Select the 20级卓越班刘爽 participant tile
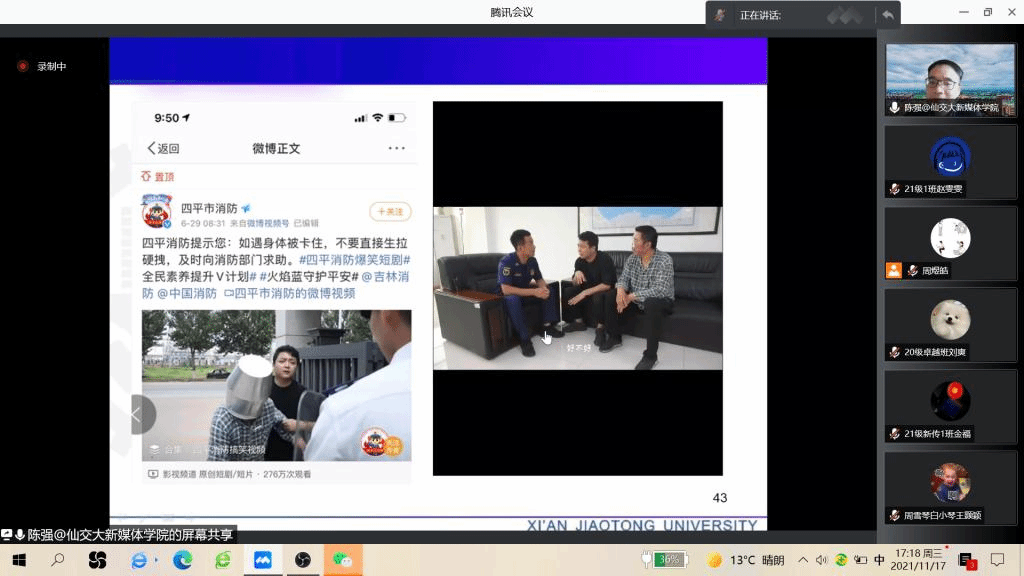Image resolution: width=1024 pixels, height=576 pixels. (949, 324)
